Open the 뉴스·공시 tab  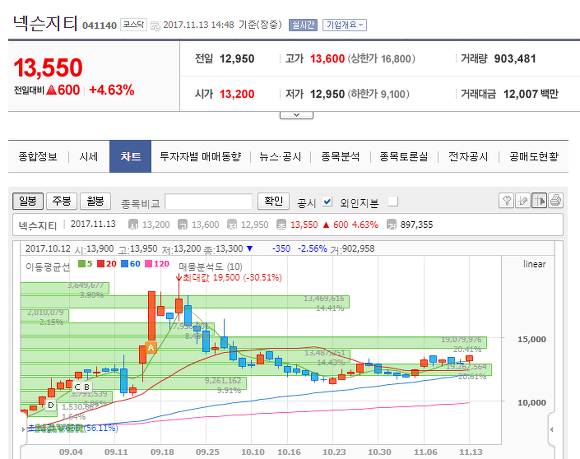tap(280, 156)
